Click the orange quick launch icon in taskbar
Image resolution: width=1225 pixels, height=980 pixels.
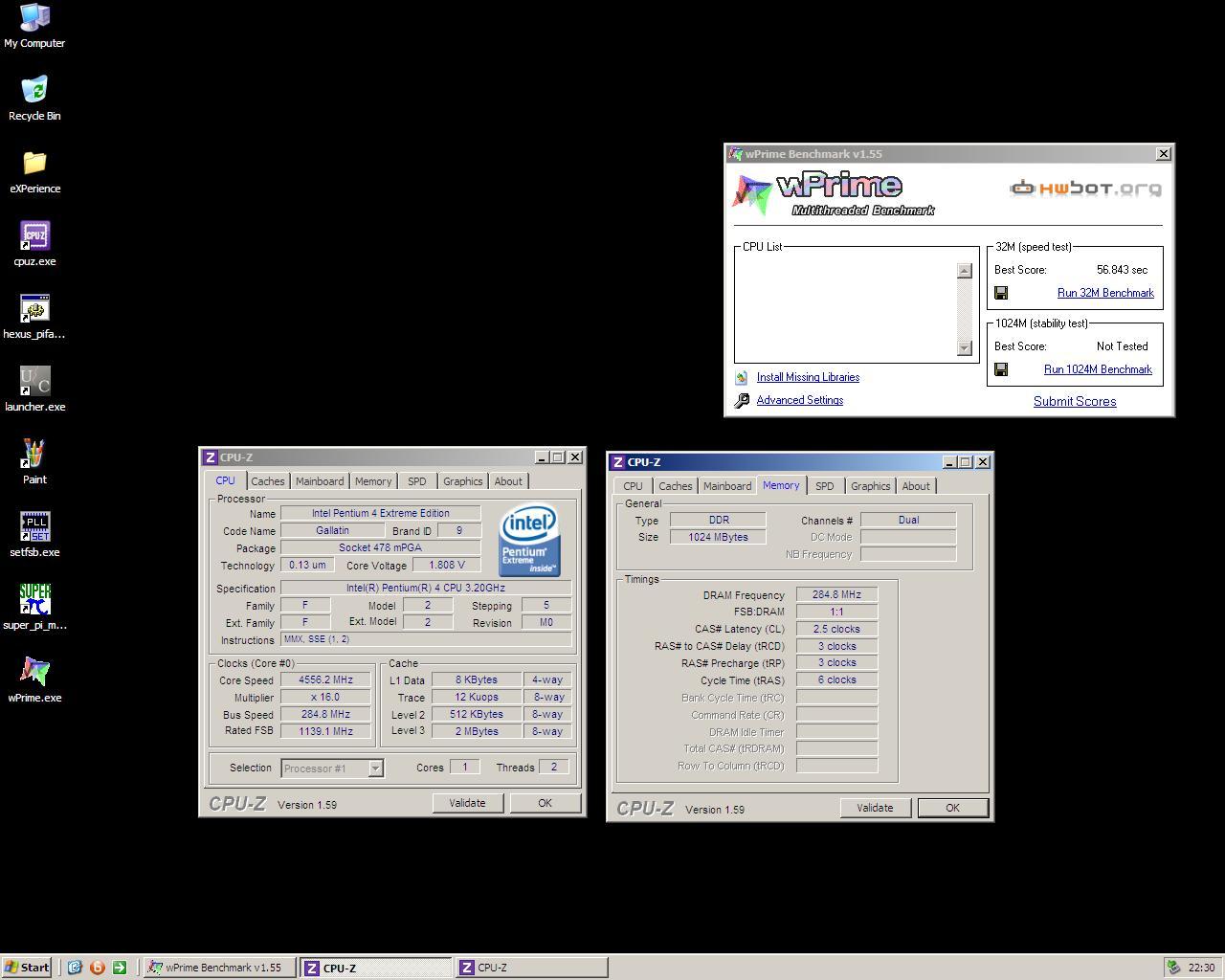coord(97,968)
